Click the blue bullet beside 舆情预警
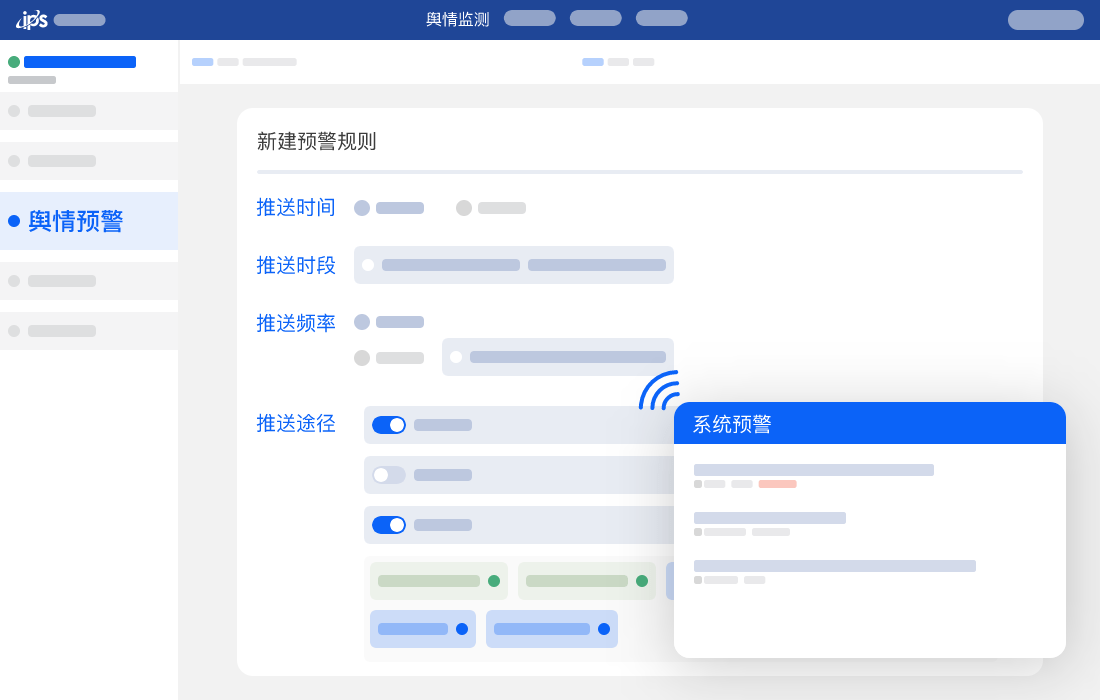 click(14, 222)
